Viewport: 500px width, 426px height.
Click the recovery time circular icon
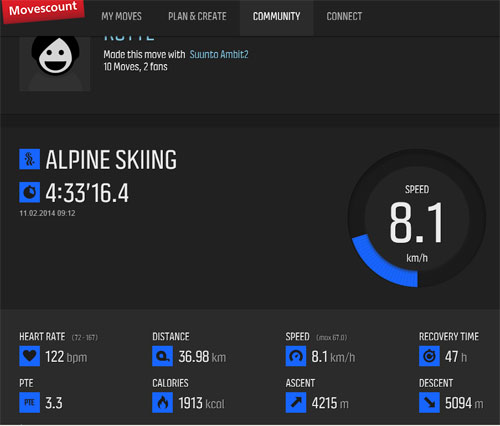[x=429, y=356]
